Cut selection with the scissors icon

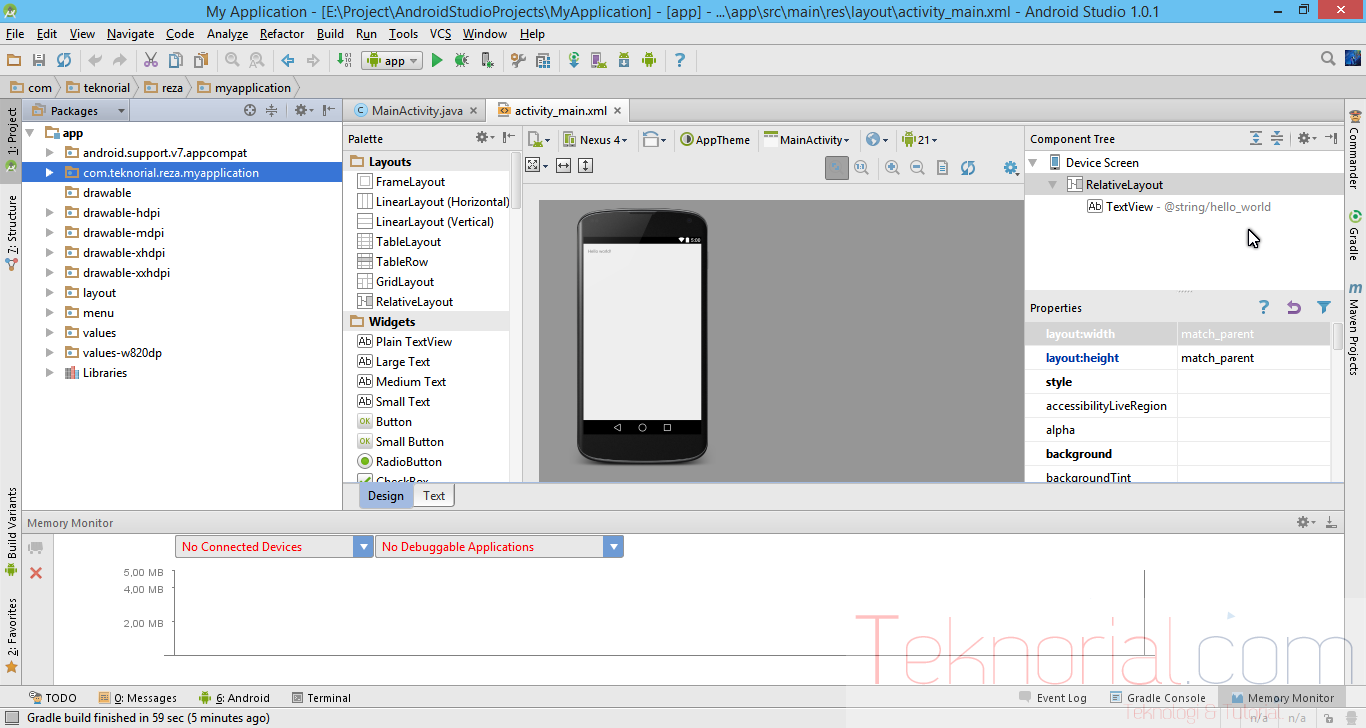(151, 61)
